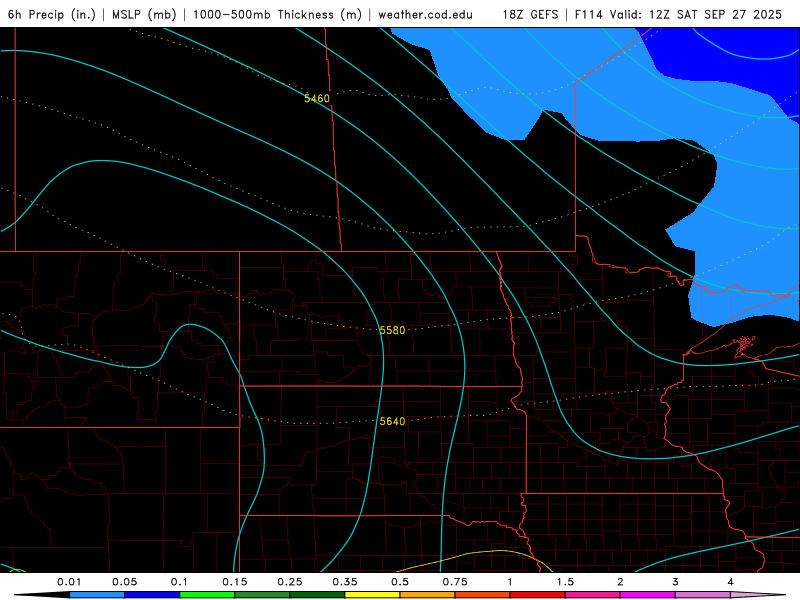This screenshot has height=600, width=800.
Task: Click the "5580" thickness contour label
Action: [392, 331]
